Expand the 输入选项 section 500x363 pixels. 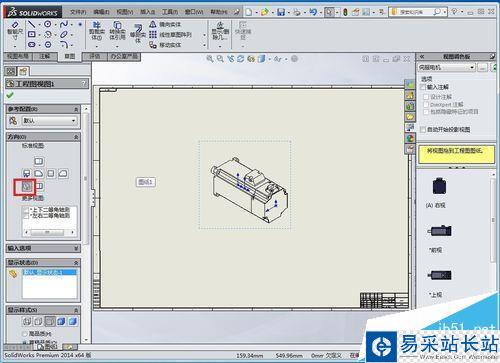click(x=76, y=248)
